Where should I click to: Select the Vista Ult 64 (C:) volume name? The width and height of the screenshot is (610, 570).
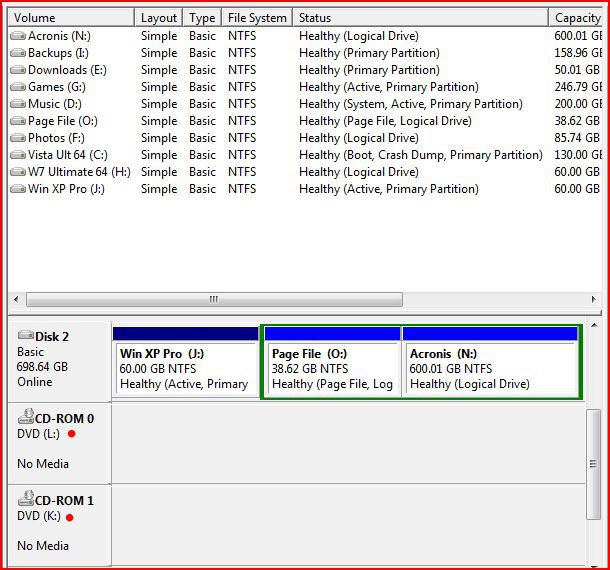coord(68,155)
